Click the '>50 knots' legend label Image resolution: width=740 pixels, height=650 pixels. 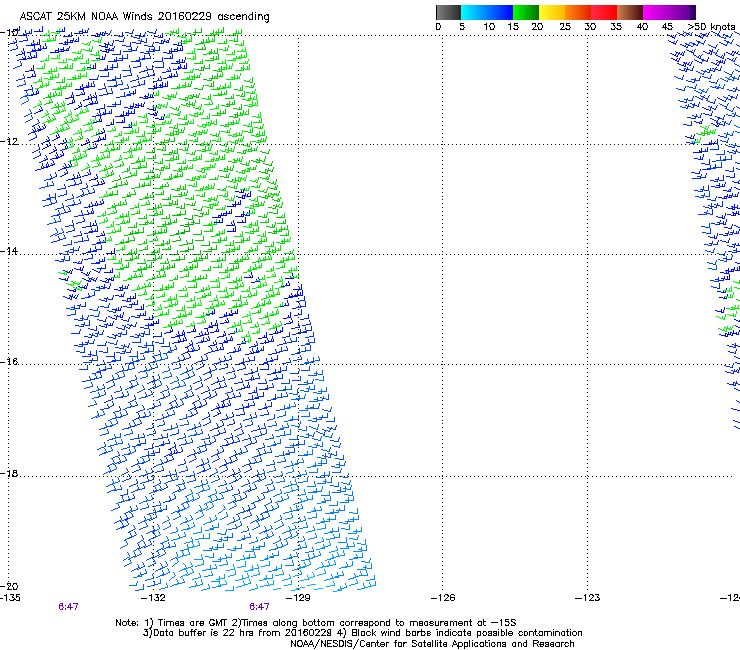(711, 27)
